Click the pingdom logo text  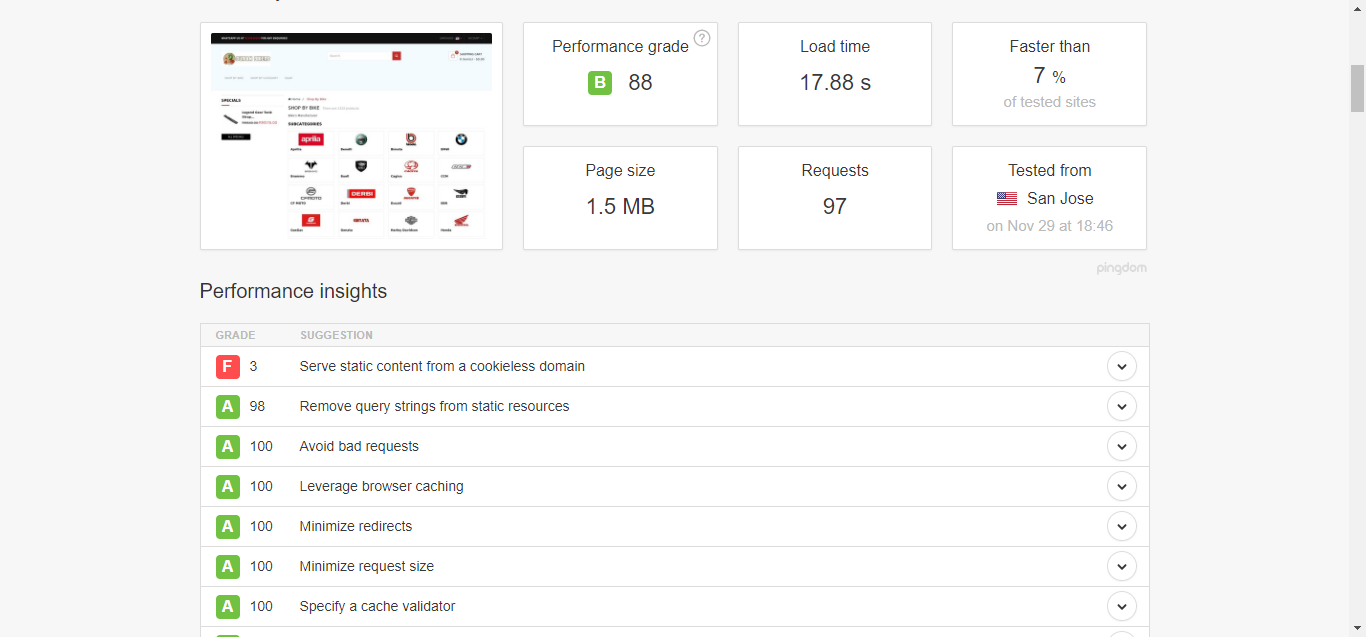click(x=1122, y=268)
